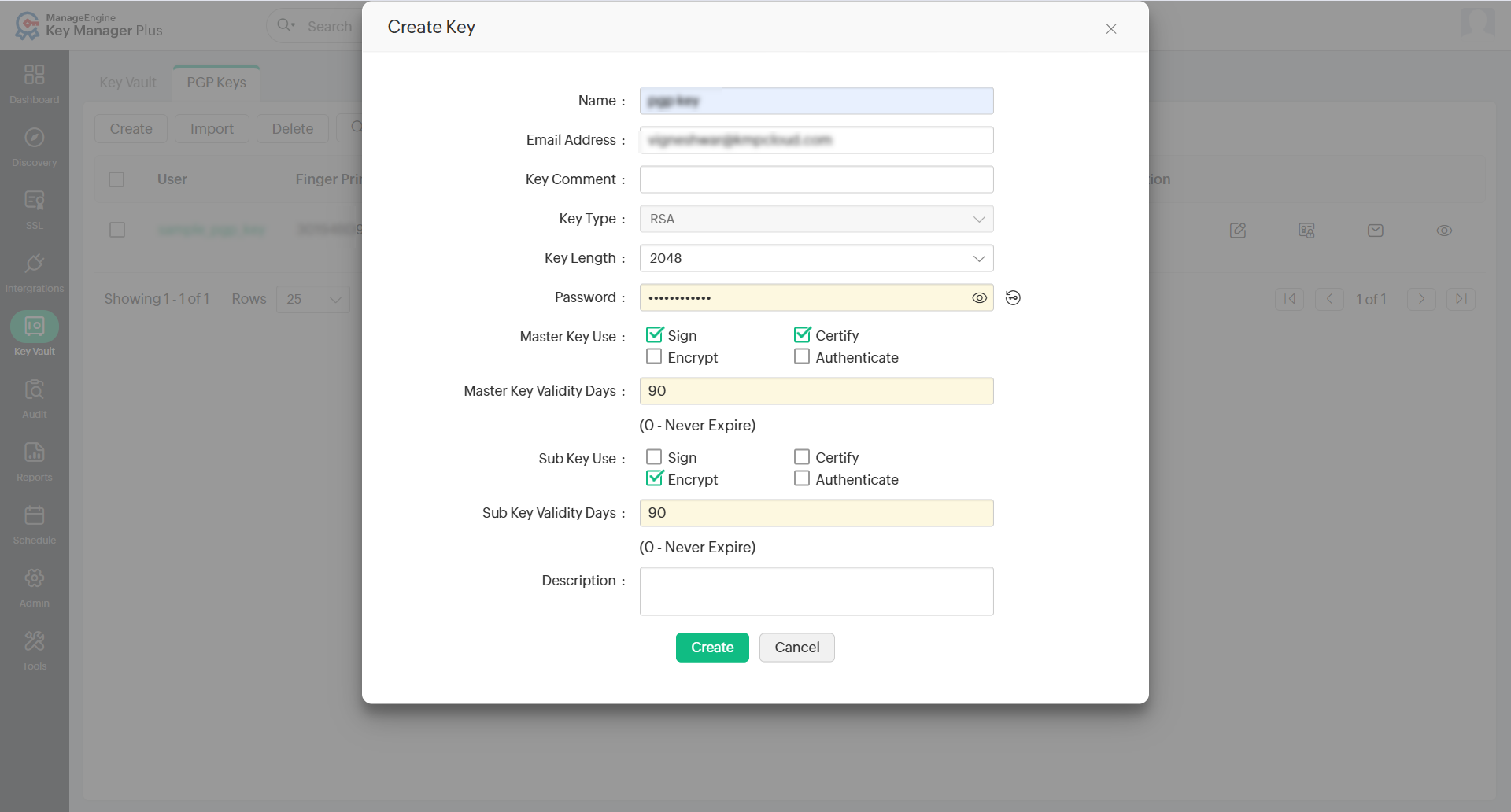The image size is (1511, 812).
Task: Check Sub Key Use Certify
Action: click(802, 456)
